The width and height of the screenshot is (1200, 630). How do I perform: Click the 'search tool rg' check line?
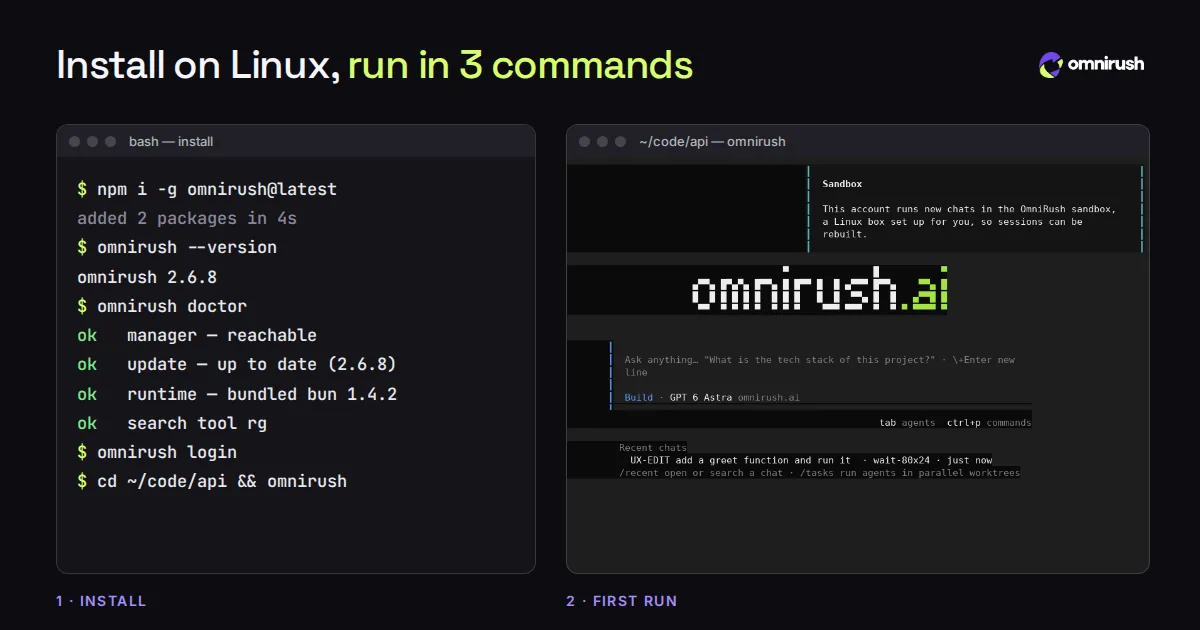[x=197, y=423]
